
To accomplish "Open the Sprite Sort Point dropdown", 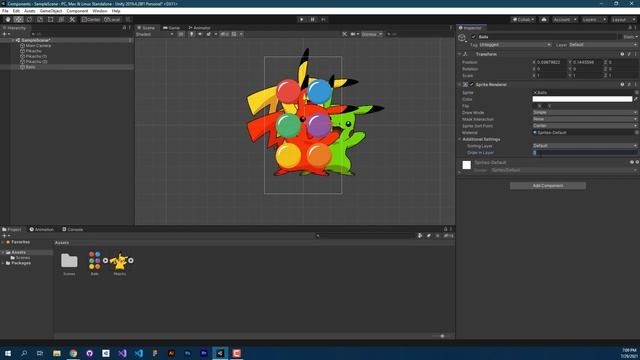I will tap(585, 126).
